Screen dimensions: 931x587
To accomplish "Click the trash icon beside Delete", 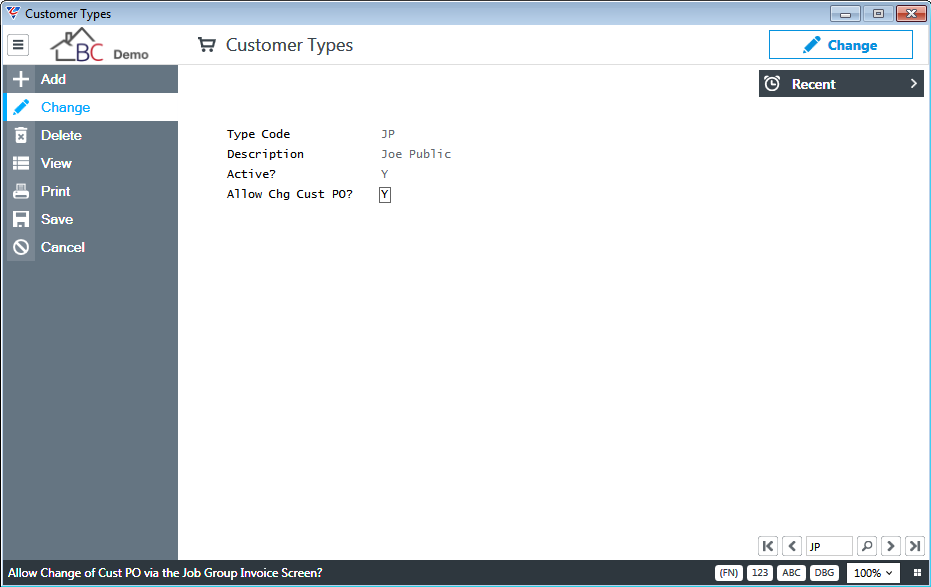I will pos(21,135).
